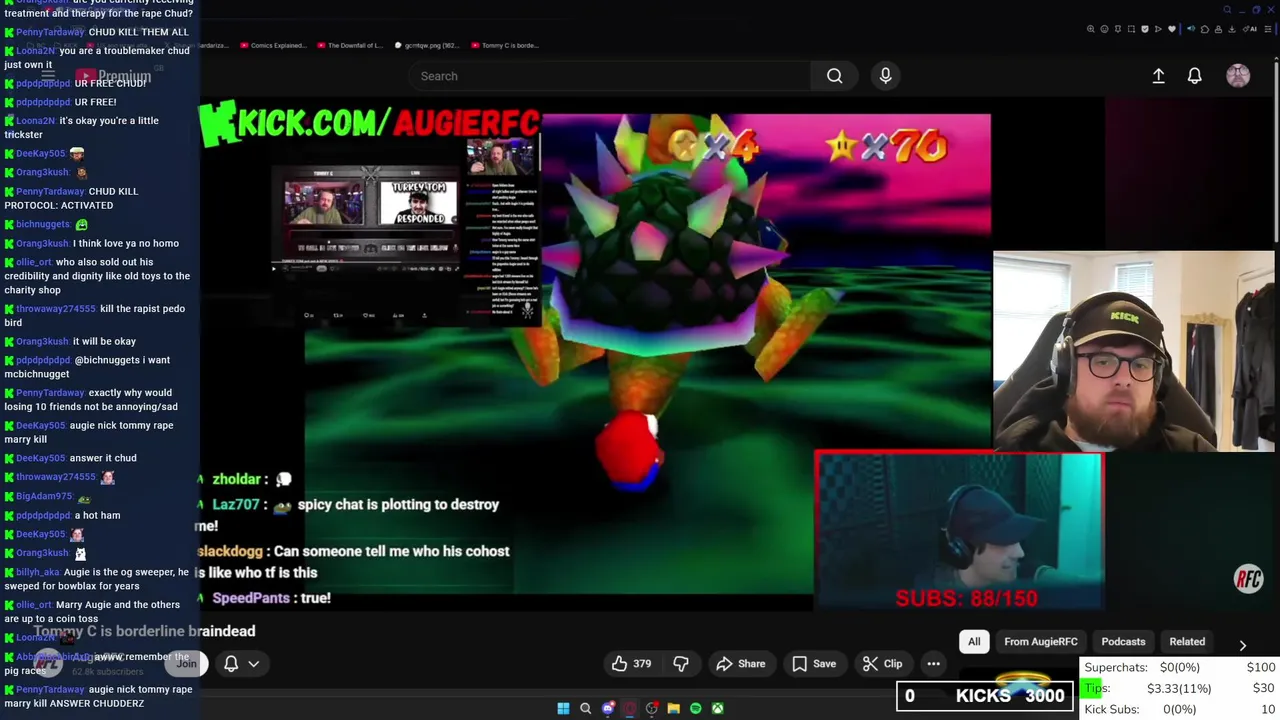The height and width of the screenshot is (720, 1280).
Task: Click the heart bookmark toolbar icon
Action: [x=1172, y=29]
